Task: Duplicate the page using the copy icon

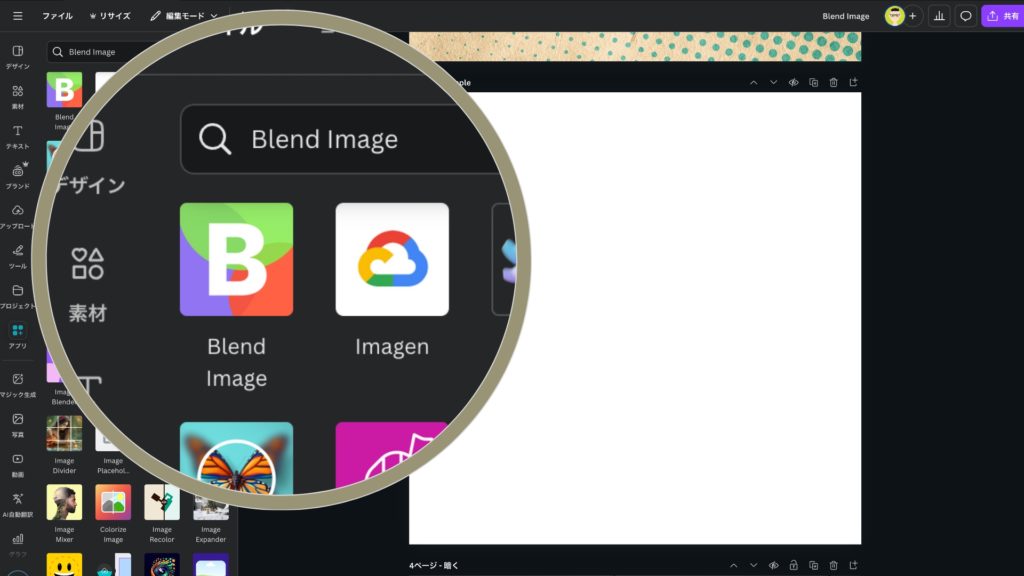Action: point(813,82)
